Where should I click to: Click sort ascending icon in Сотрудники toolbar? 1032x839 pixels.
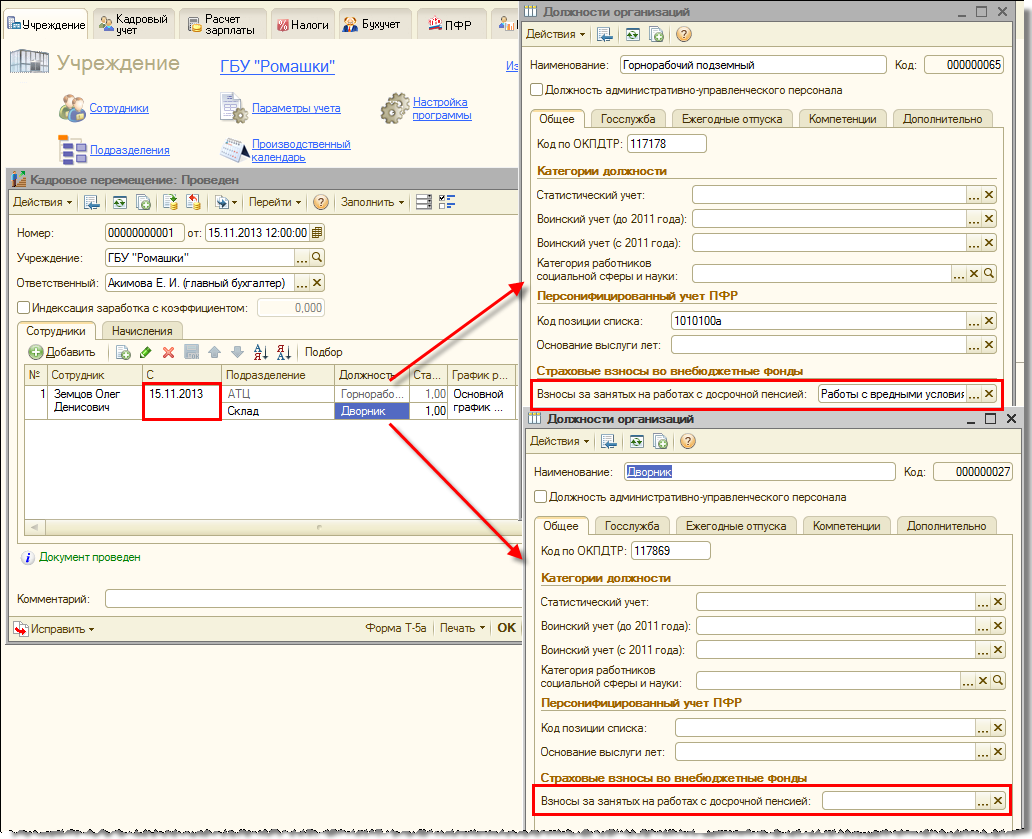(261, 352)
